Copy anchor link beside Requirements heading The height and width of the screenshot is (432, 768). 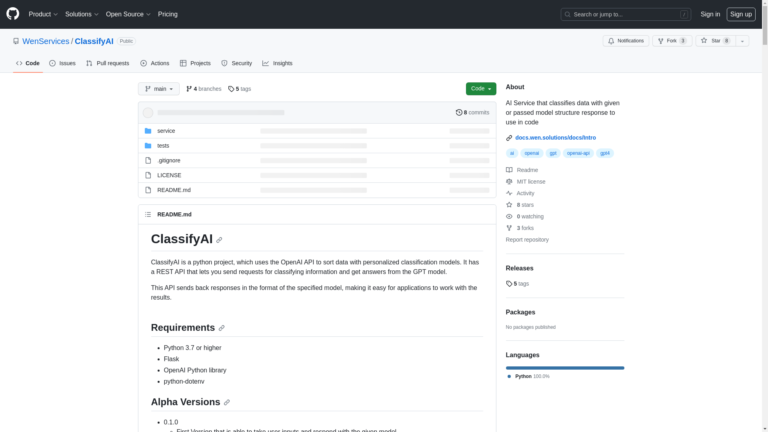click(x=221, y=328)
